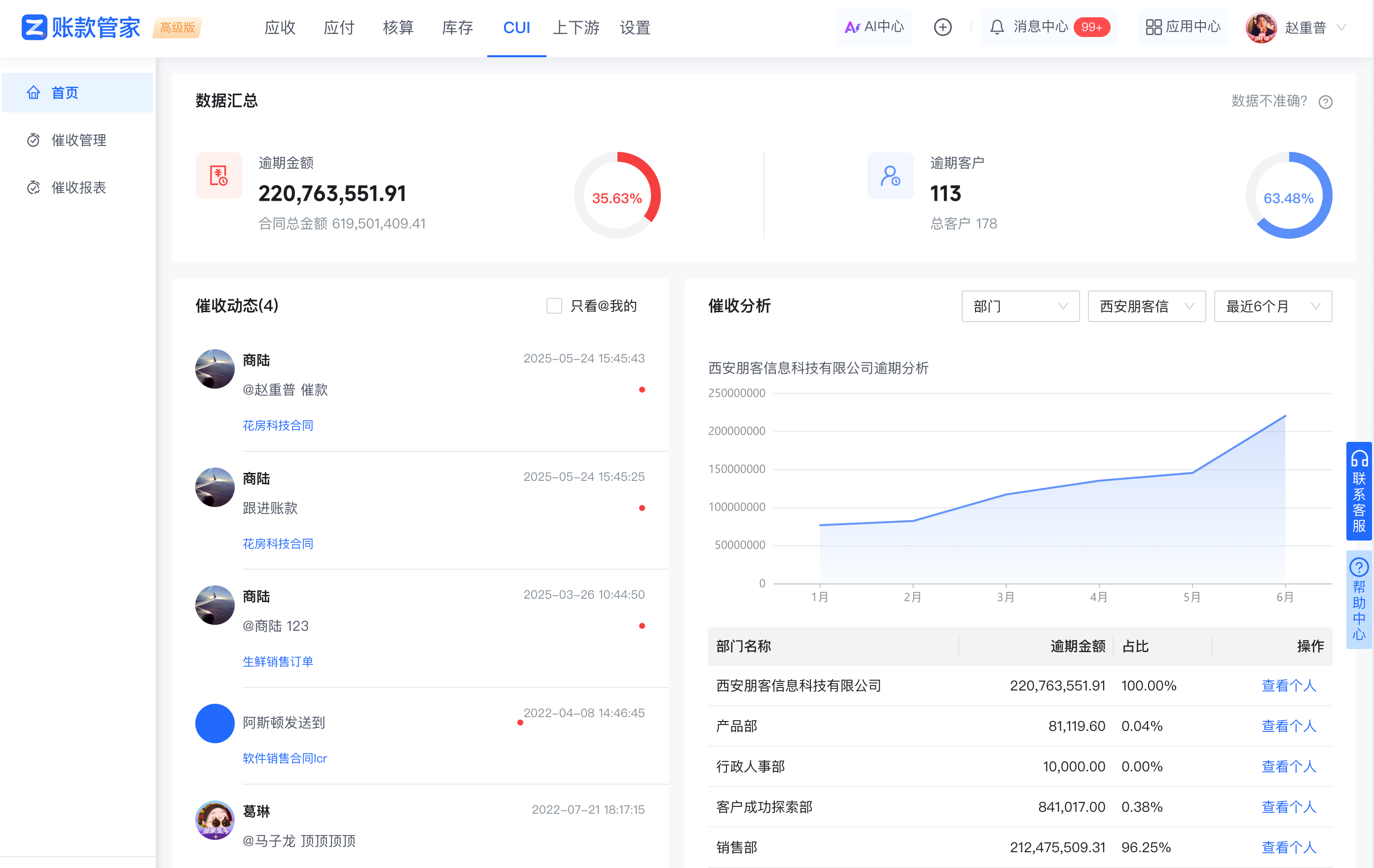Click the 2022-04-08 14:46:45 timestamp
The height and width of the screenshot is (868, 1374).
pyautogui.click(x=584, y=713)
